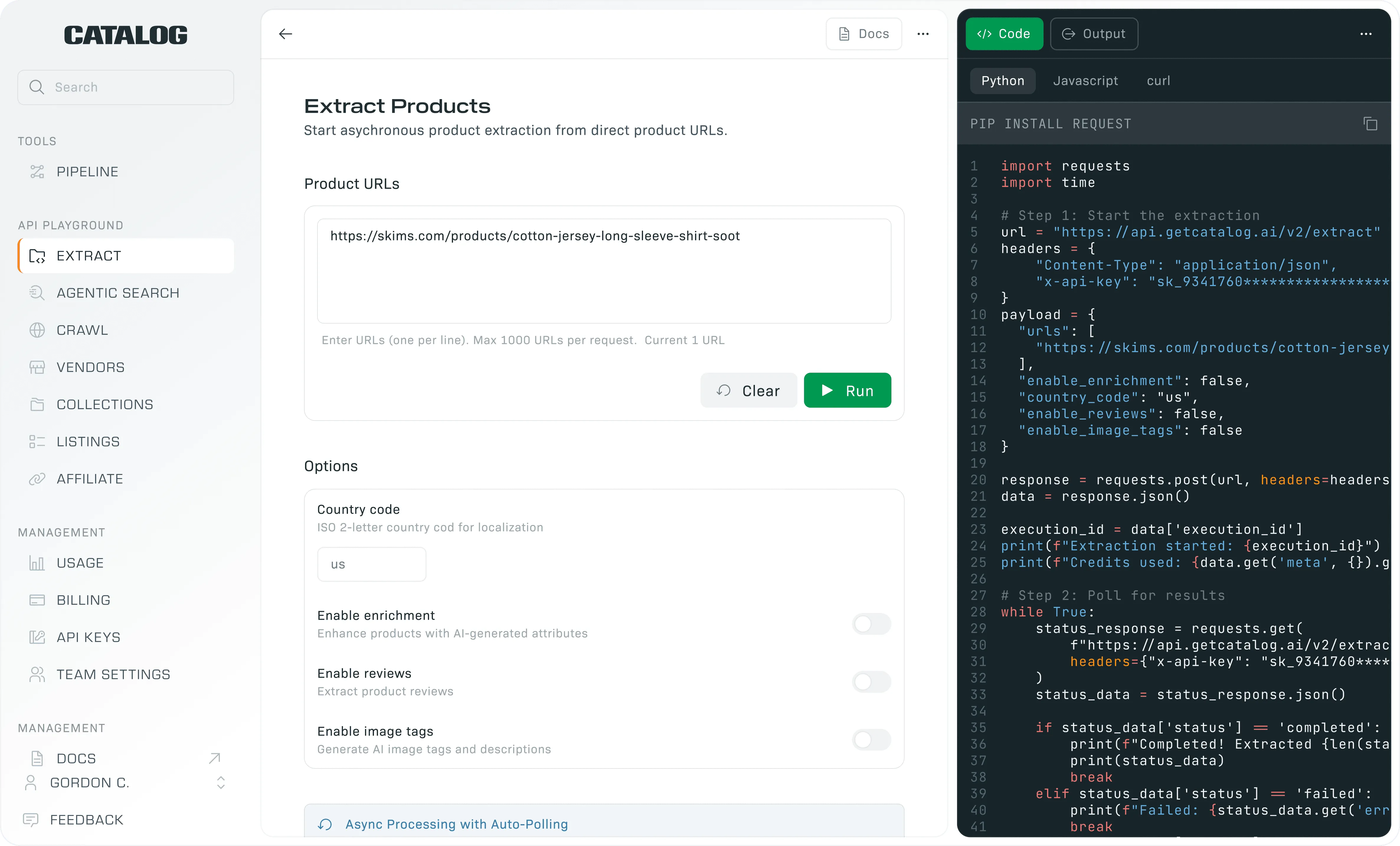Open the Pipeline tool in sidebar
Image resolution: width=1400 pixels, height=846 pixels.
pos(87,171)
